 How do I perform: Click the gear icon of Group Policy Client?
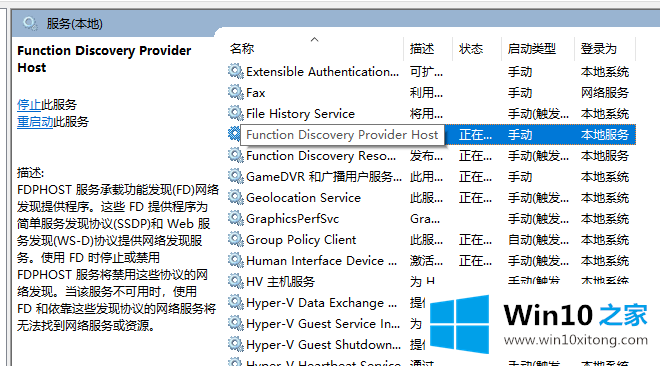(x=236, y=239)
